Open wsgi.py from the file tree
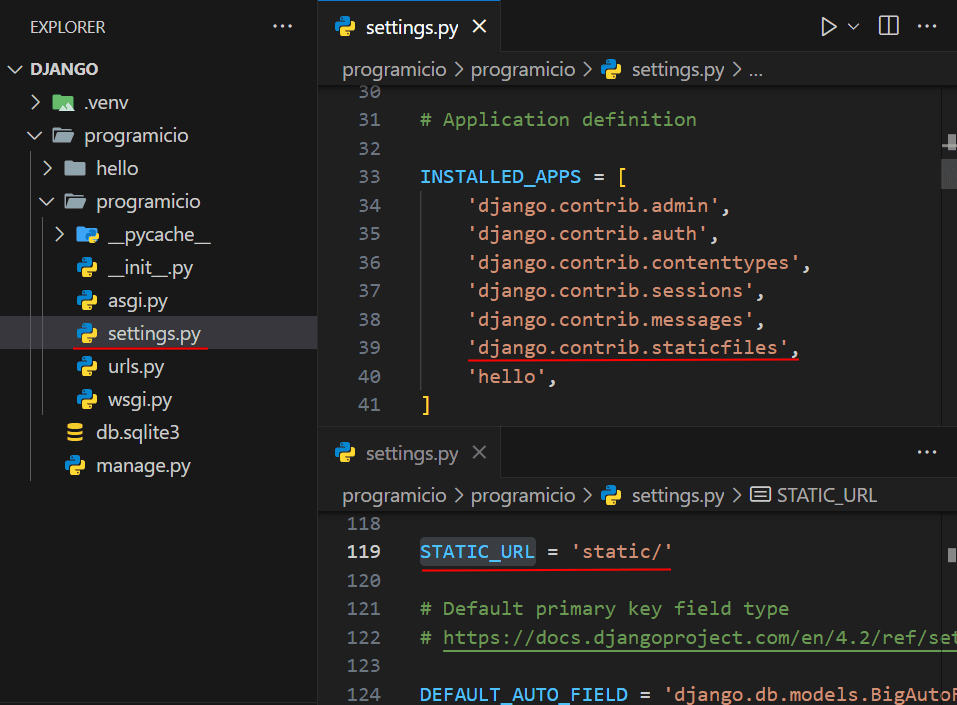 (x=140, y=399)
